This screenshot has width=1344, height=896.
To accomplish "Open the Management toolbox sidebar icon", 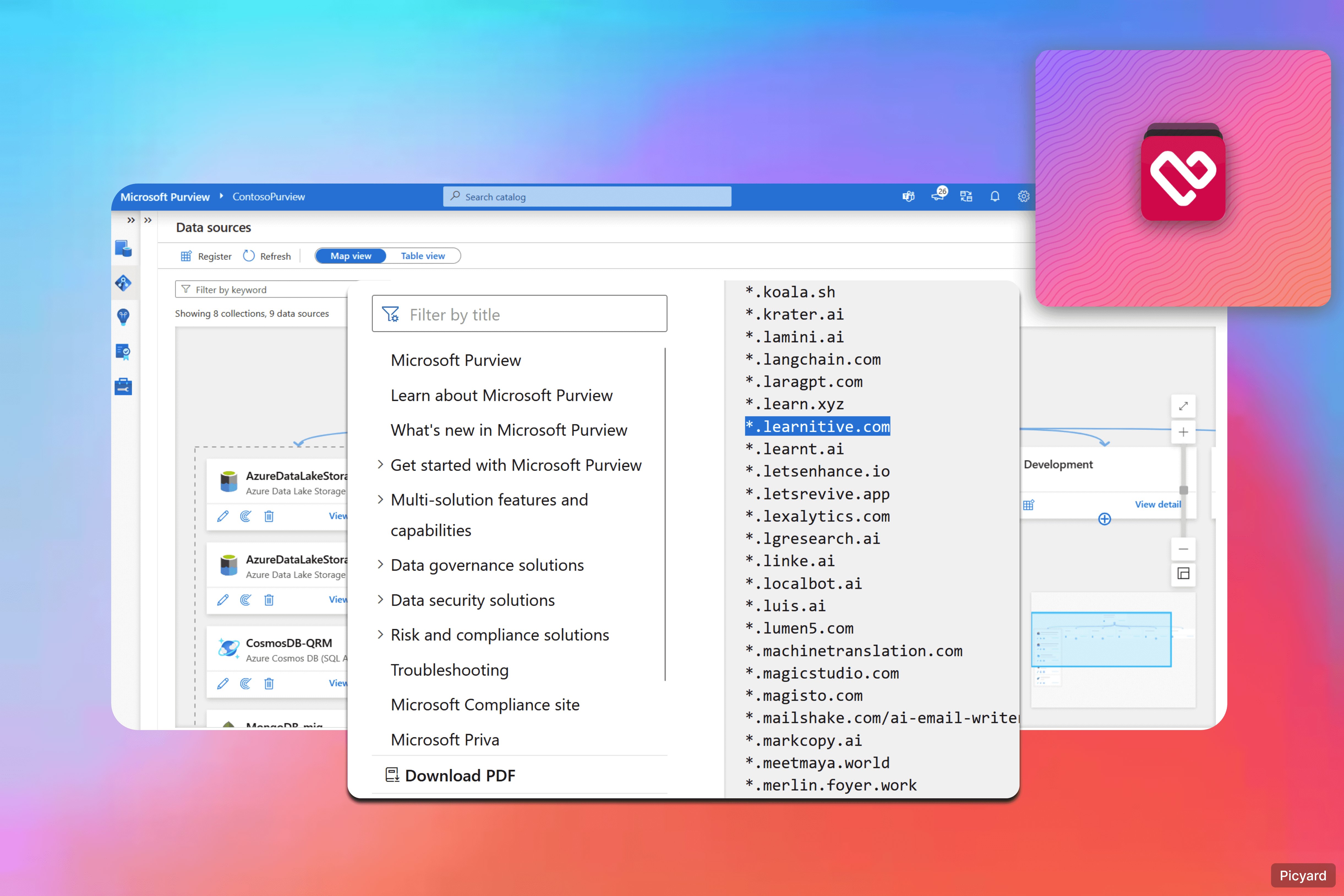I will point(124,387).
